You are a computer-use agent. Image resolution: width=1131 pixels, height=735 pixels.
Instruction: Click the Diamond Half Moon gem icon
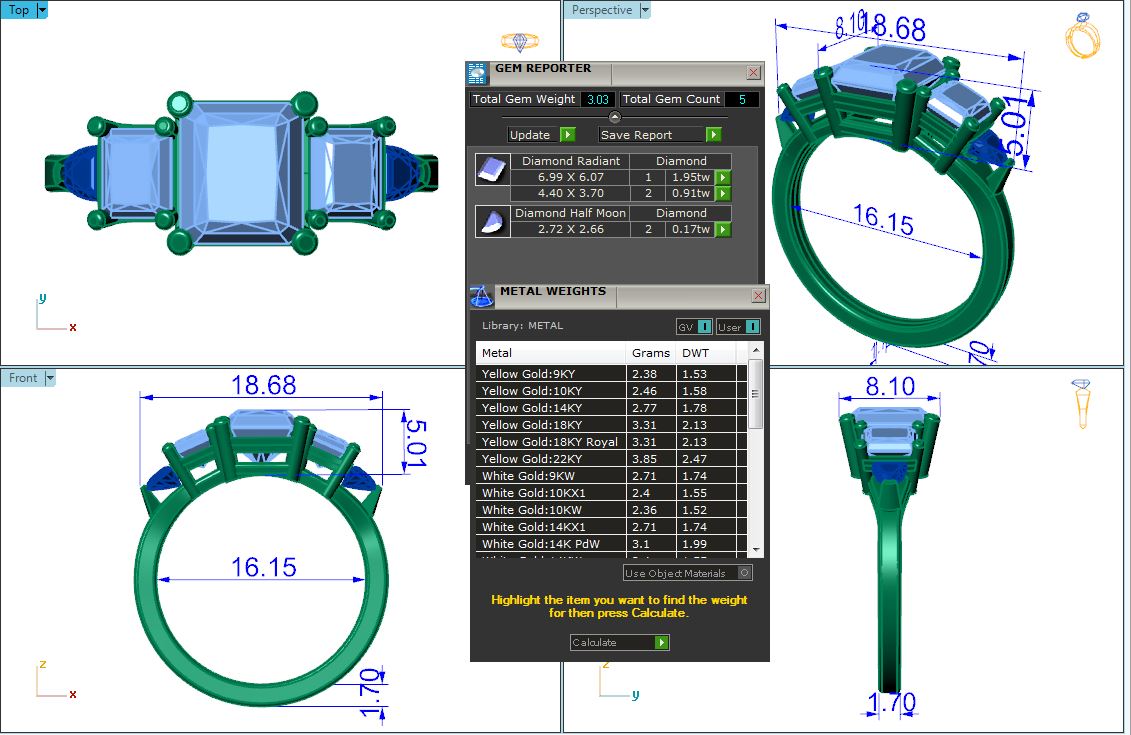[x=490, y=221]
